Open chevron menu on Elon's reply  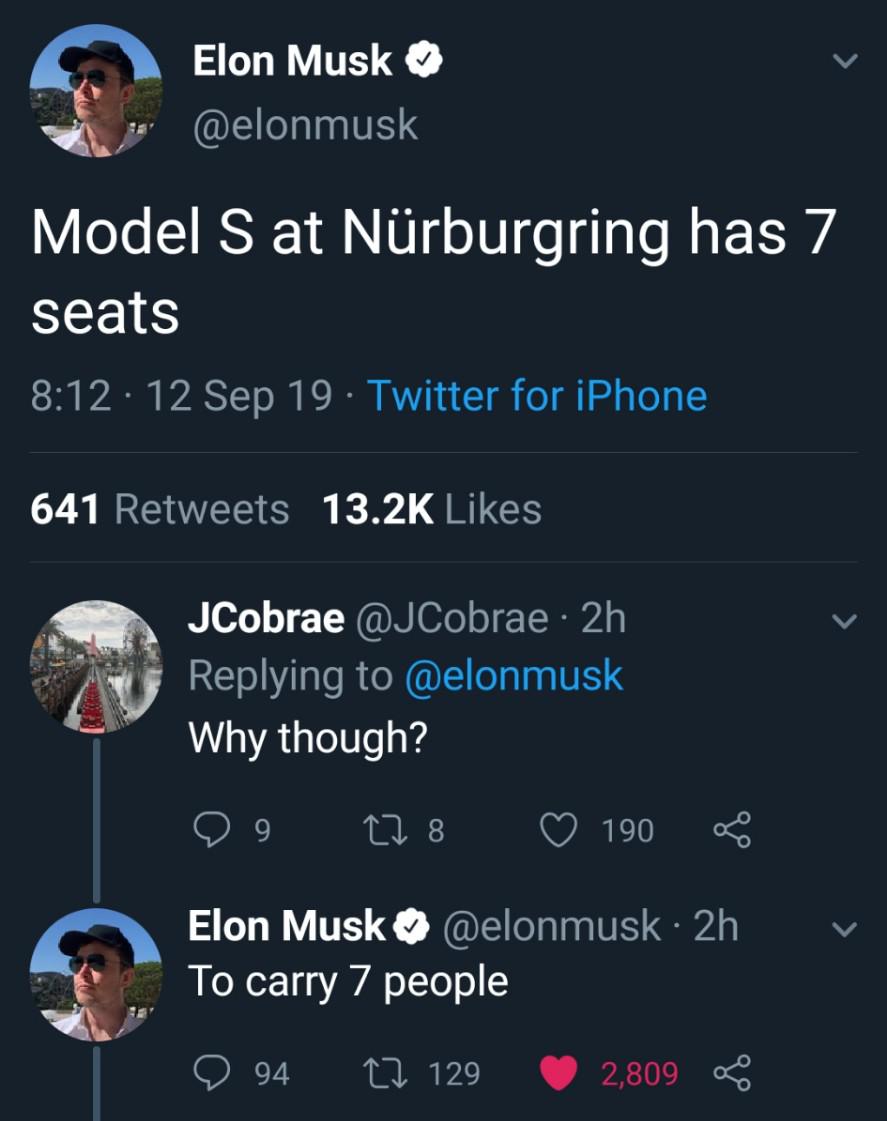pyautogui.click(x=845, y=929)
